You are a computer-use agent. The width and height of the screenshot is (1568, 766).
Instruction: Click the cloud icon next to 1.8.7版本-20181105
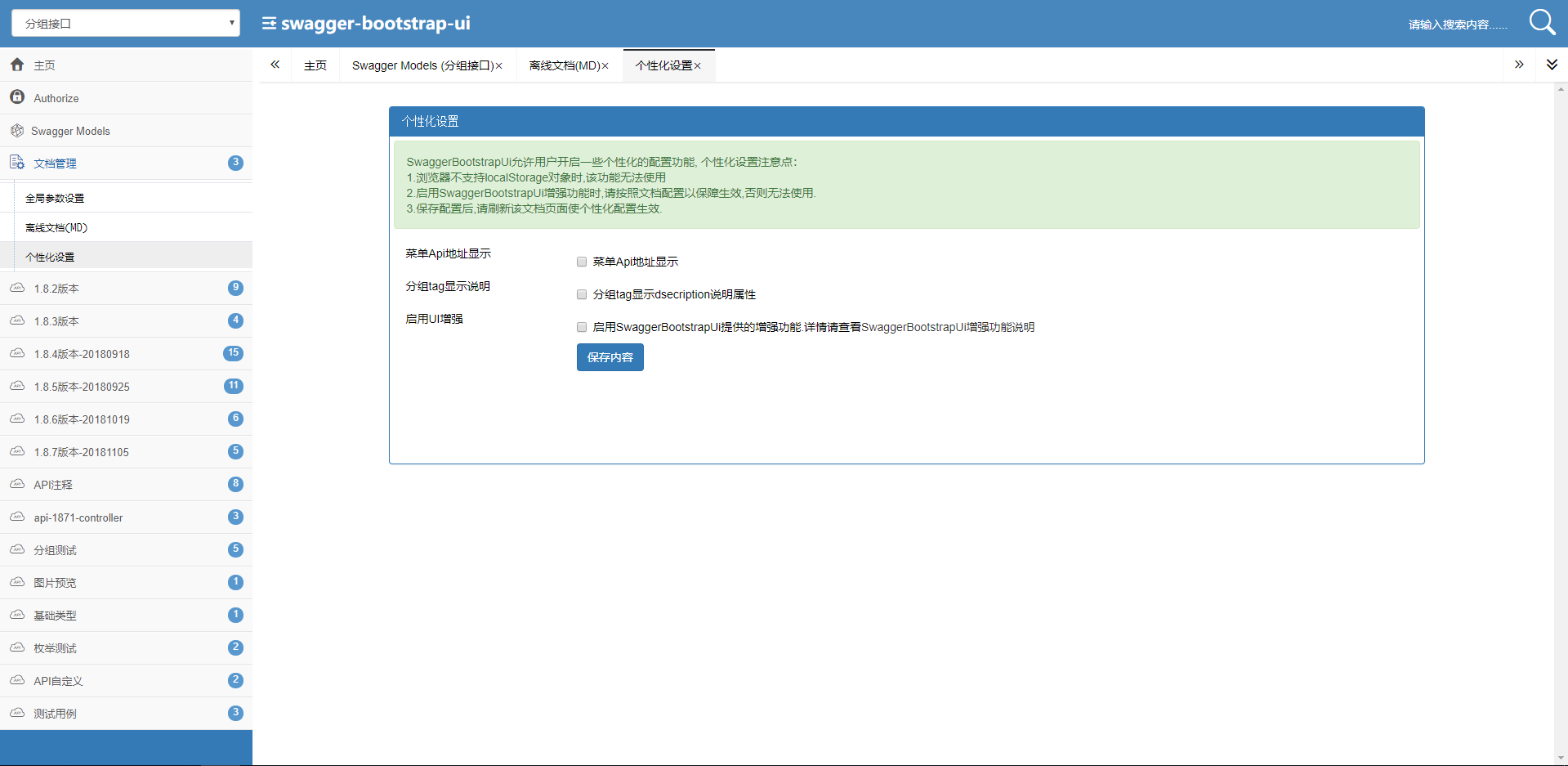coord(17,451)
